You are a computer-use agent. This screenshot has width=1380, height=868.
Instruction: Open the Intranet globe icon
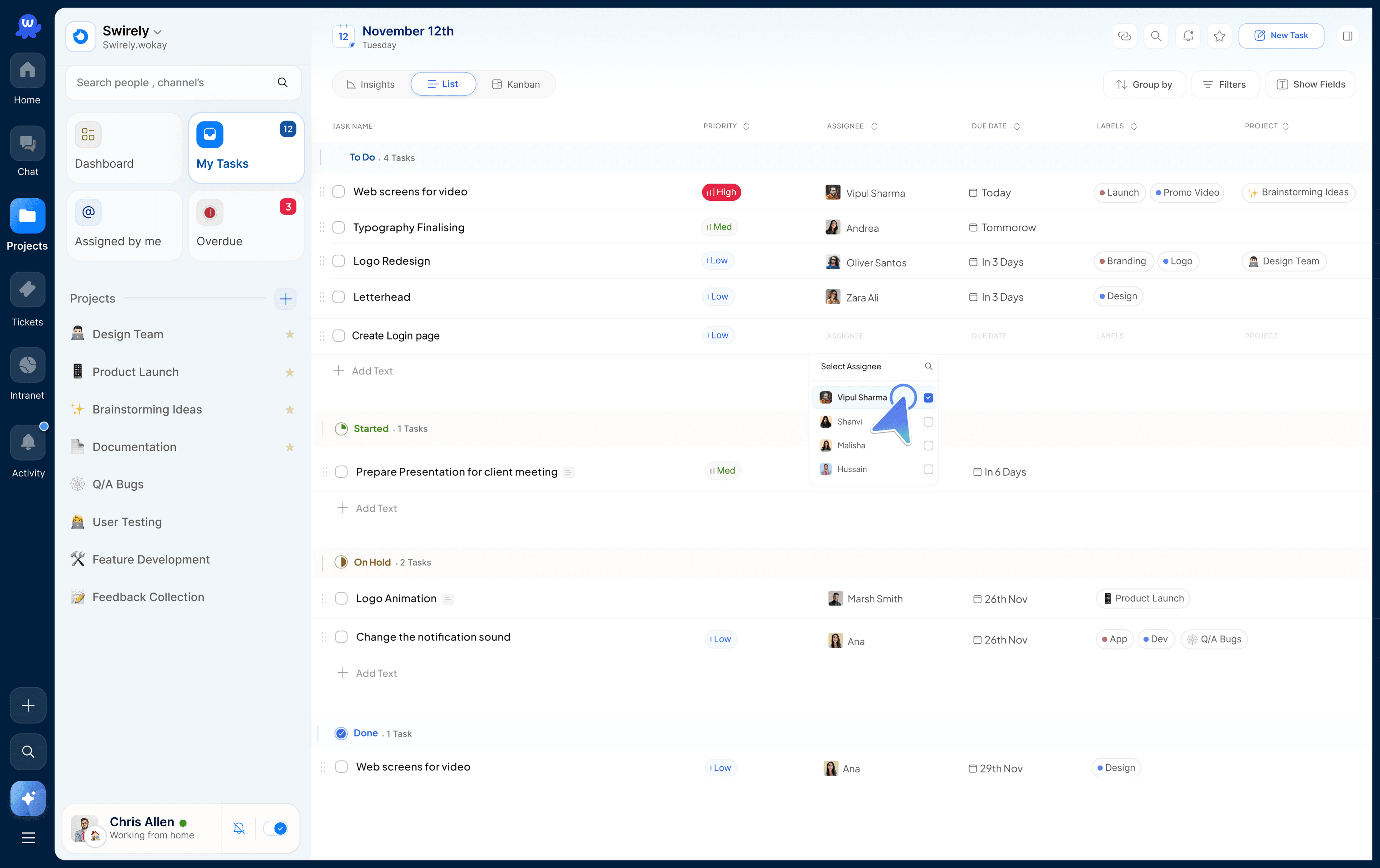click(27, 365)
